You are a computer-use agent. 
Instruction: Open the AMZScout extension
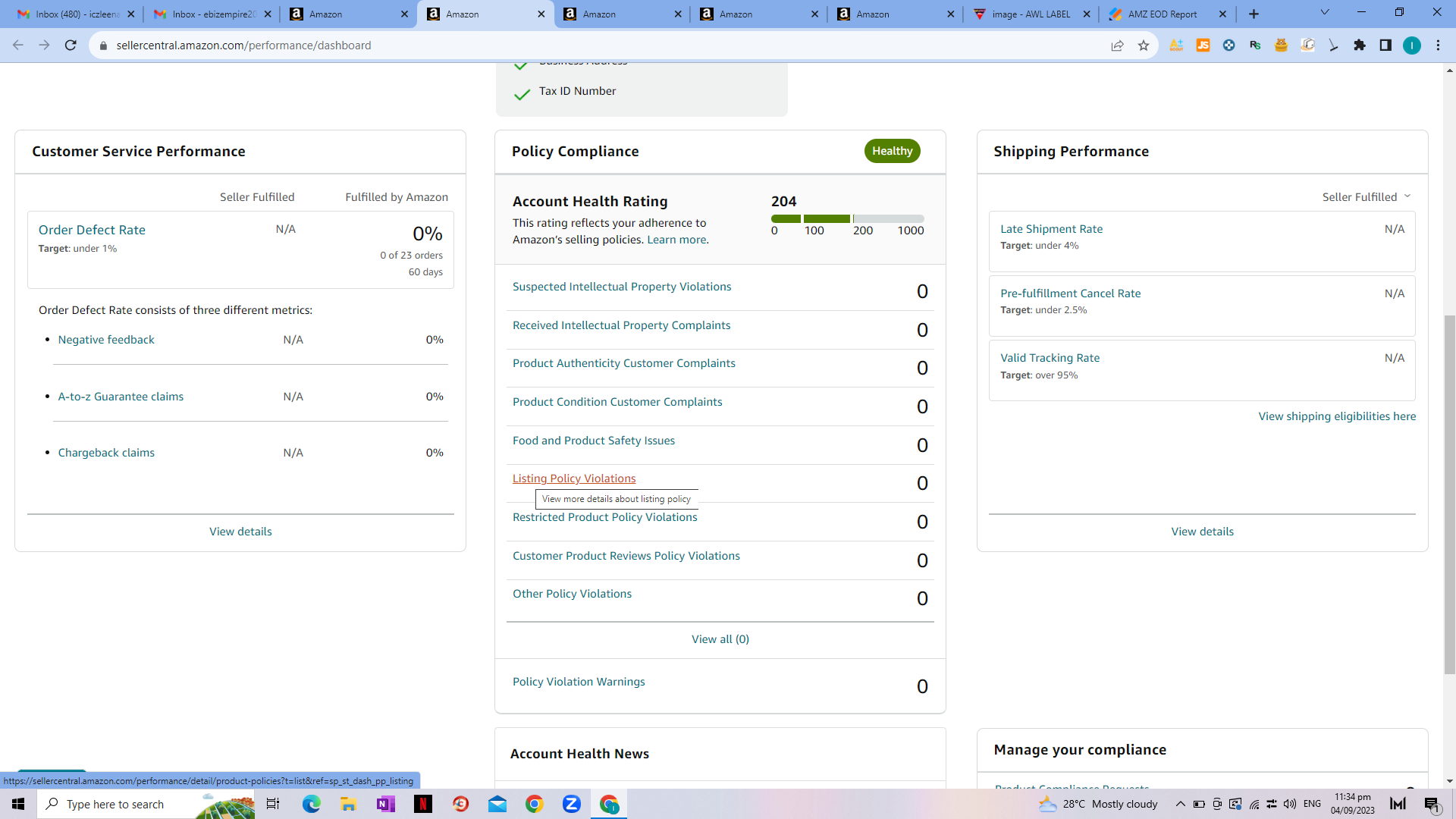pyautogui.click(x=1176, y=45)
